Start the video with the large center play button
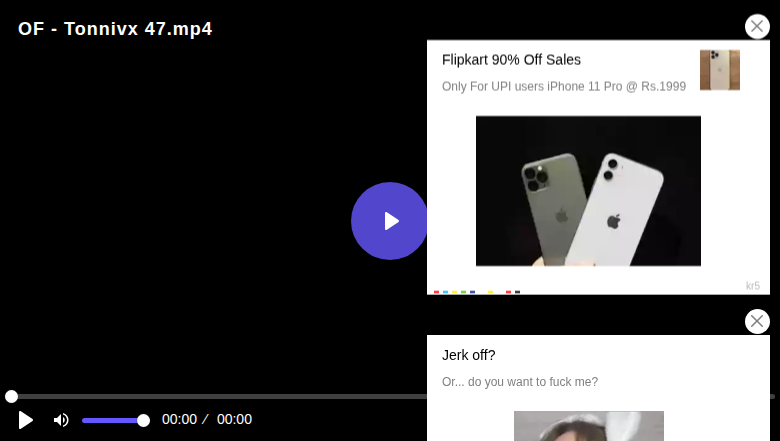Viewport: 780px width, 441px height. (x=389, y=221)
